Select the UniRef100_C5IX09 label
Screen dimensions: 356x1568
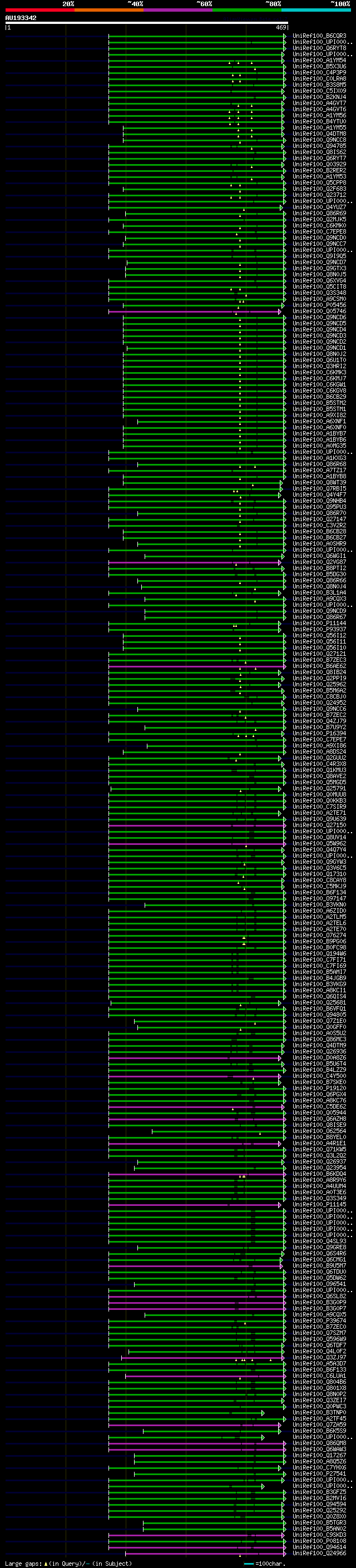tap(319, 91)
